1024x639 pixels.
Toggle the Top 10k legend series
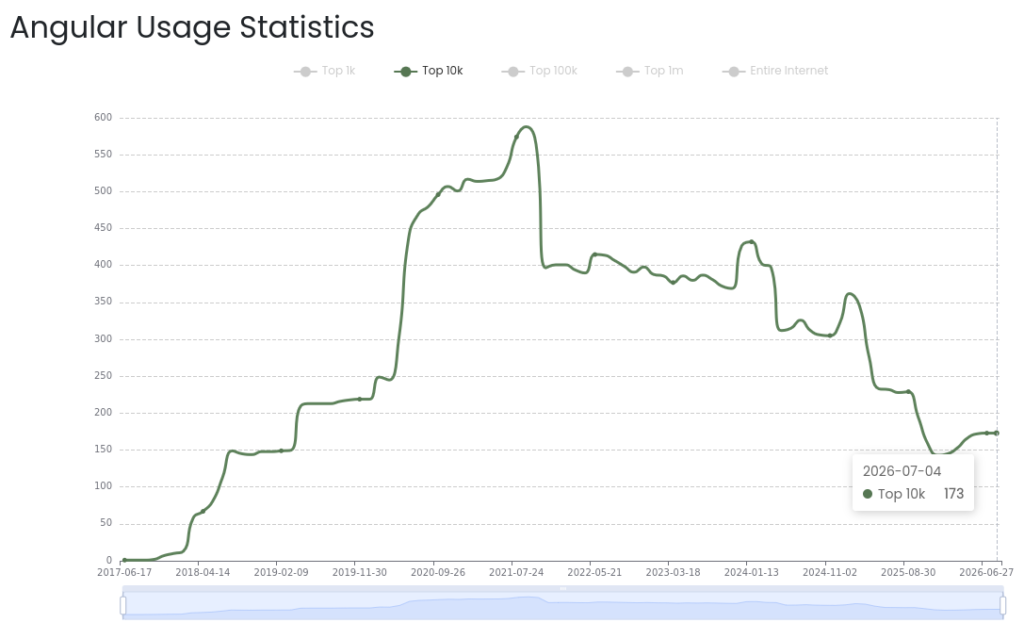coord(428,71)
